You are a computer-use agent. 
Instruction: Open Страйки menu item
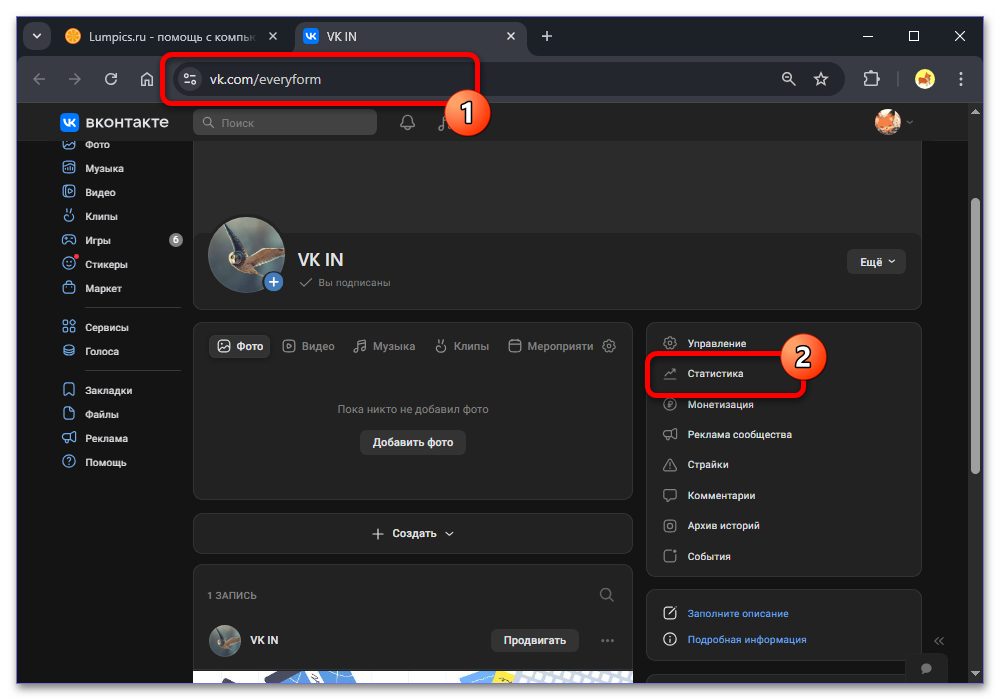pyautogui.click(x=695, y=465)
